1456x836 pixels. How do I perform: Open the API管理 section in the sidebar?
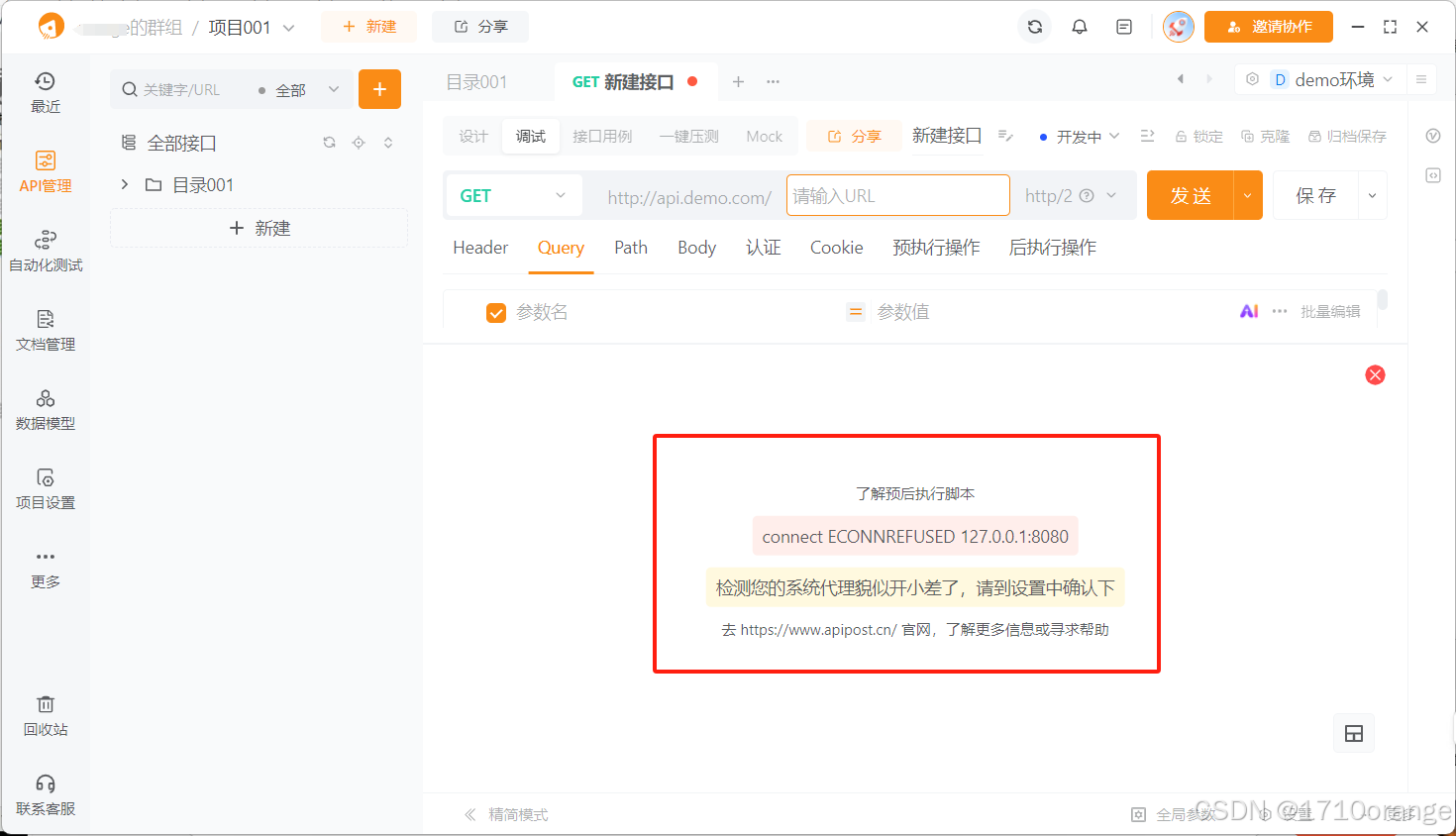coord(45,170)
